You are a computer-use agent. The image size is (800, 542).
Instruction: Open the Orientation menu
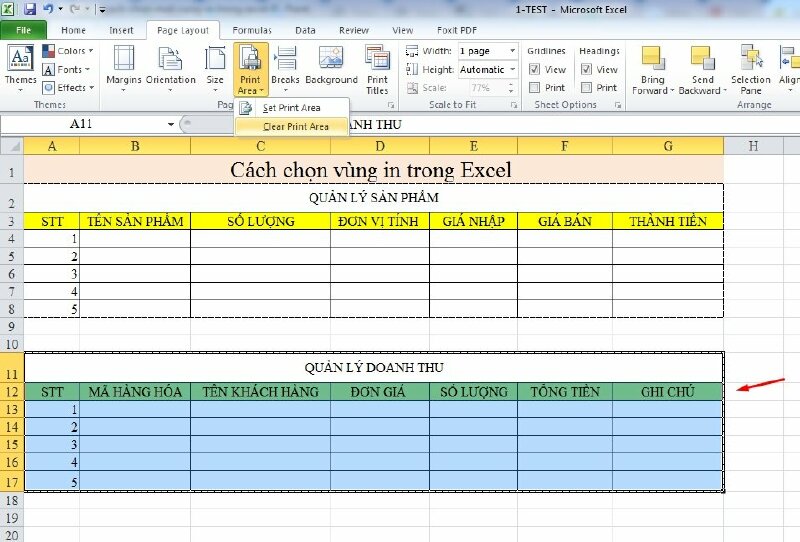coord(170,69)
